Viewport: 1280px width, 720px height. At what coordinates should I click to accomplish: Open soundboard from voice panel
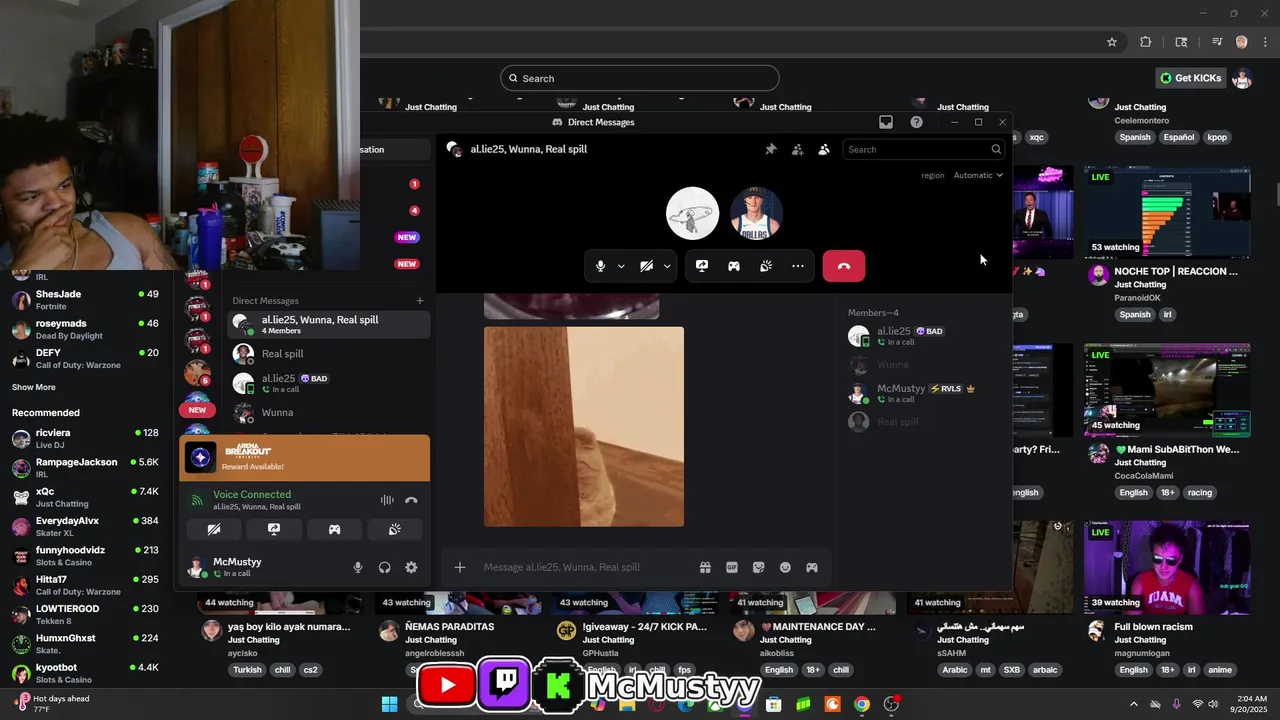(395, 529)
